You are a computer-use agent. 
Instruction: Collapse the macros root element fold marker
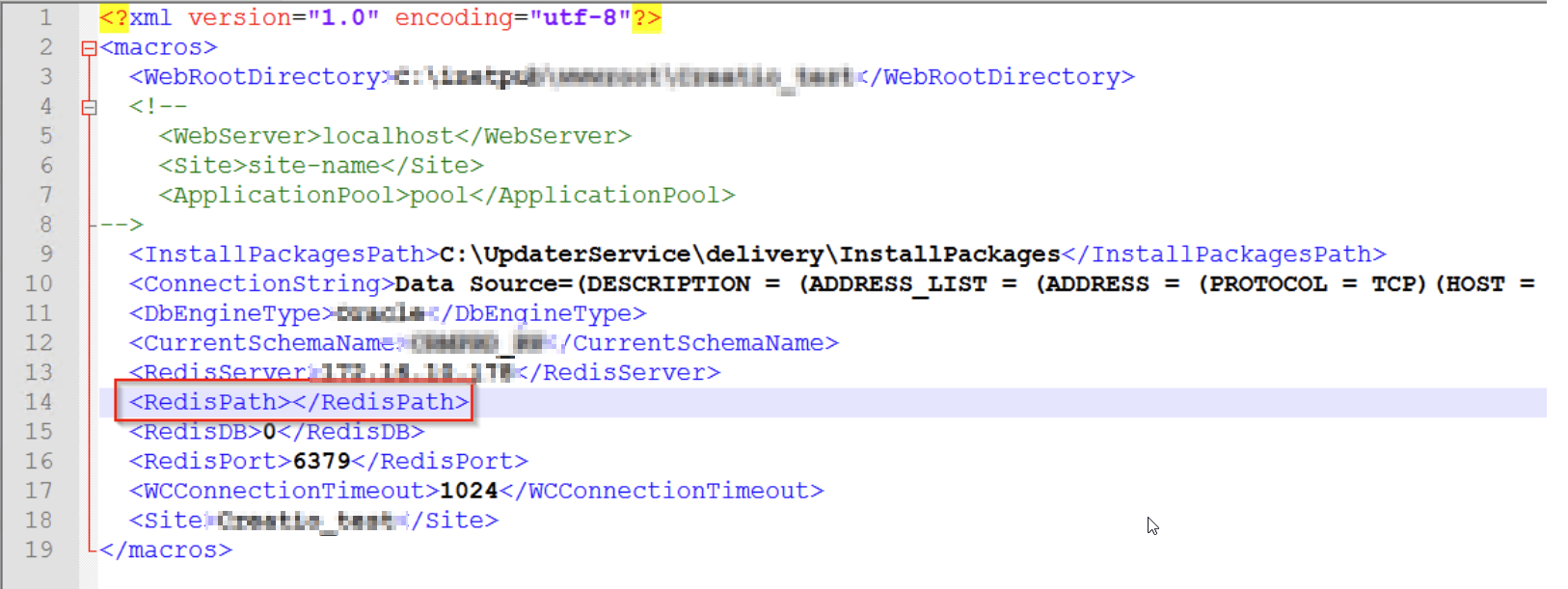click(89, 48)
